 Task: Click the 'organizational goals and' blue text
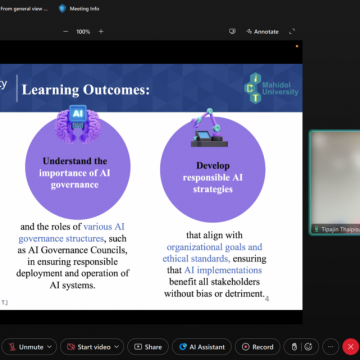214,247
